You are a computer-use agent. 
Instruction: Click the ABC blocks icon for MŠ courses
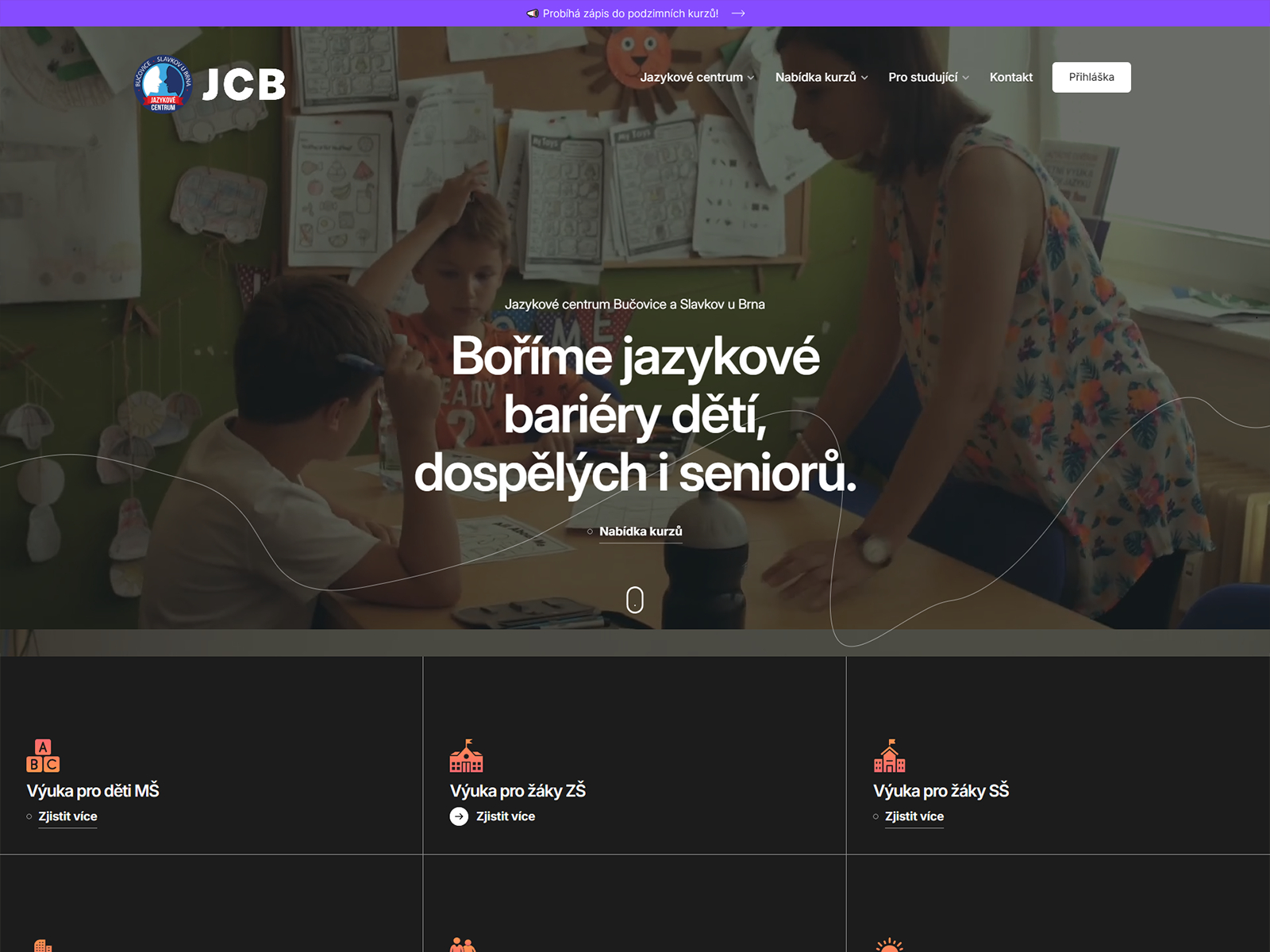pyautogui.click(x=43, y=756)
